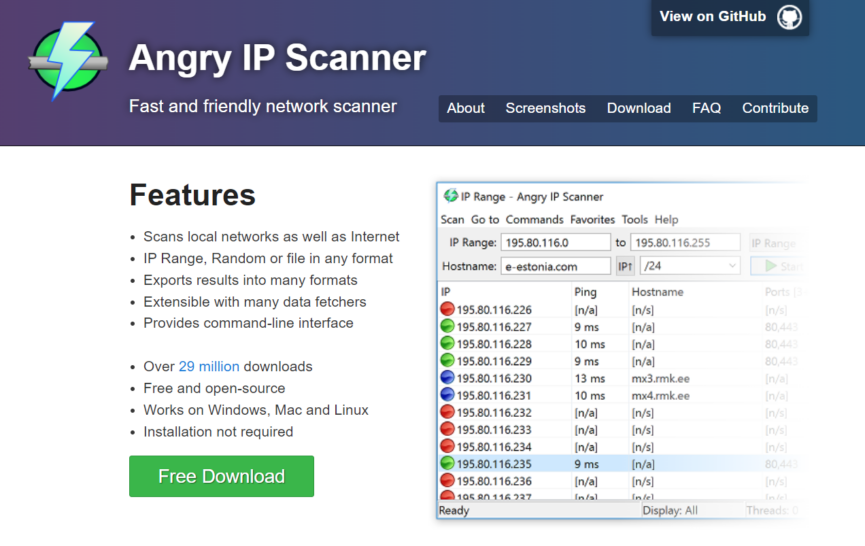Click green status icon for 195.80.116.227
Screen dimensions: 865x546
[447, 326]
